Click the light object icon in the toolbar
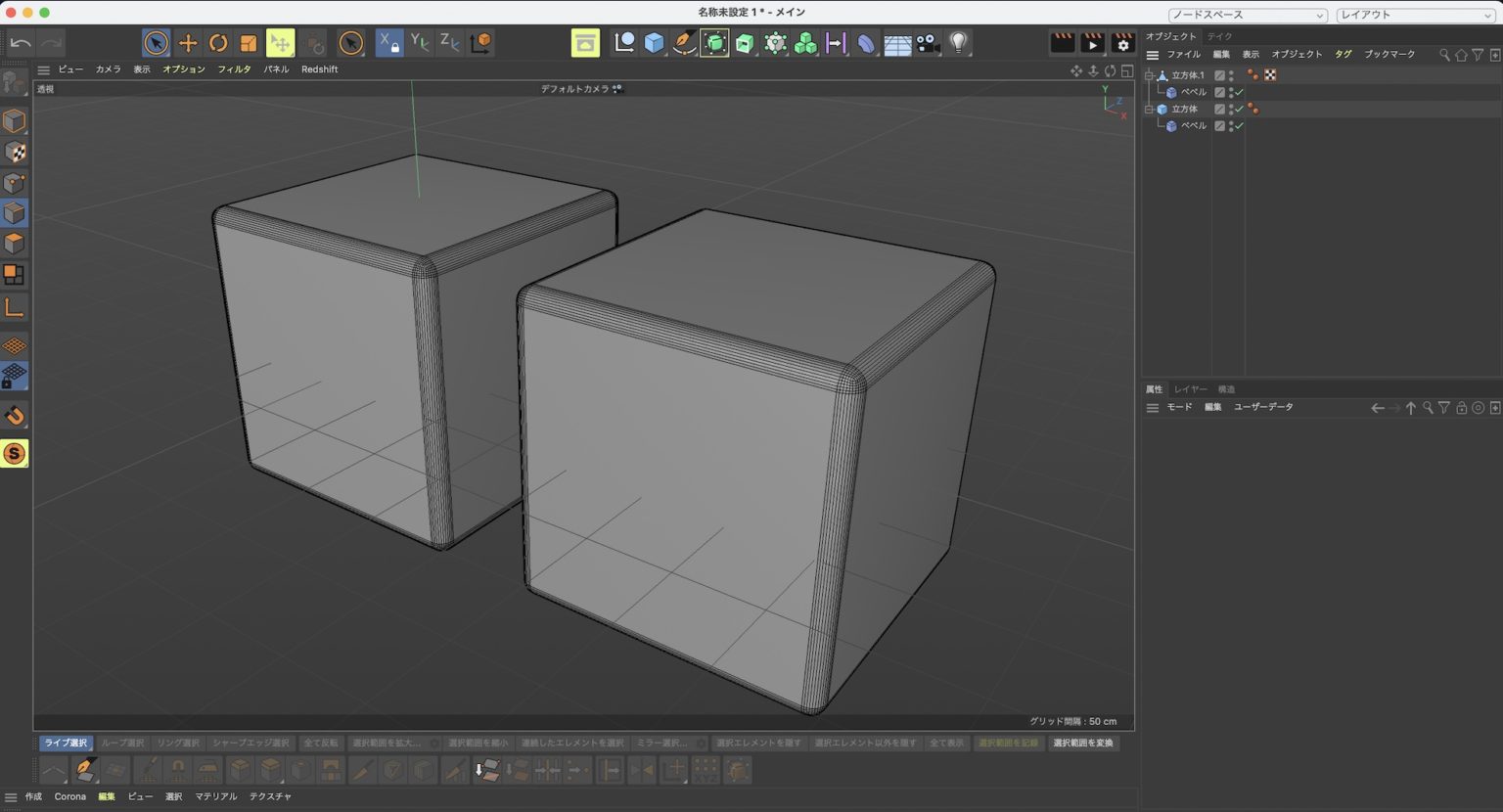This screenshot has height=812, width=1503. [956, 42]
